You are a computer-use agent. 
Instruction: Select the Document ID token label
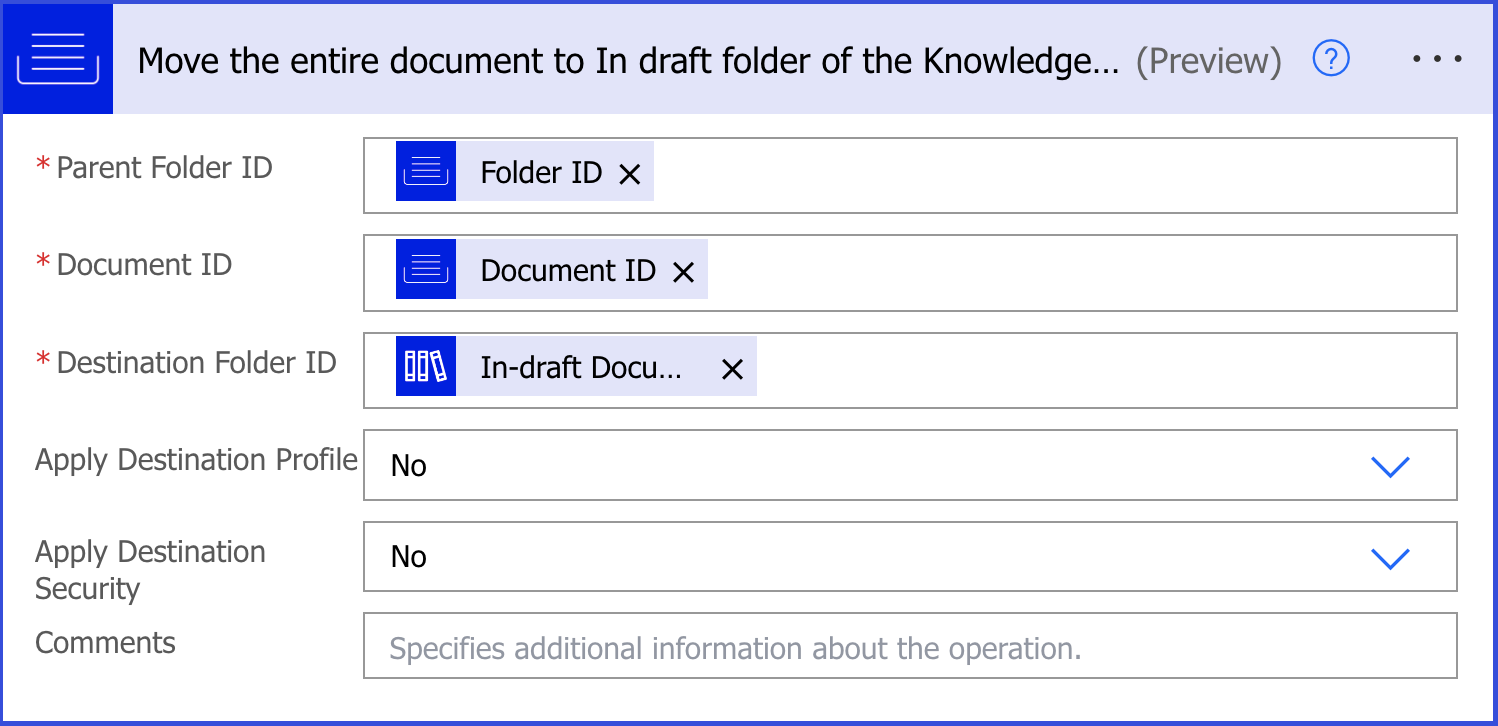point(568,271)
